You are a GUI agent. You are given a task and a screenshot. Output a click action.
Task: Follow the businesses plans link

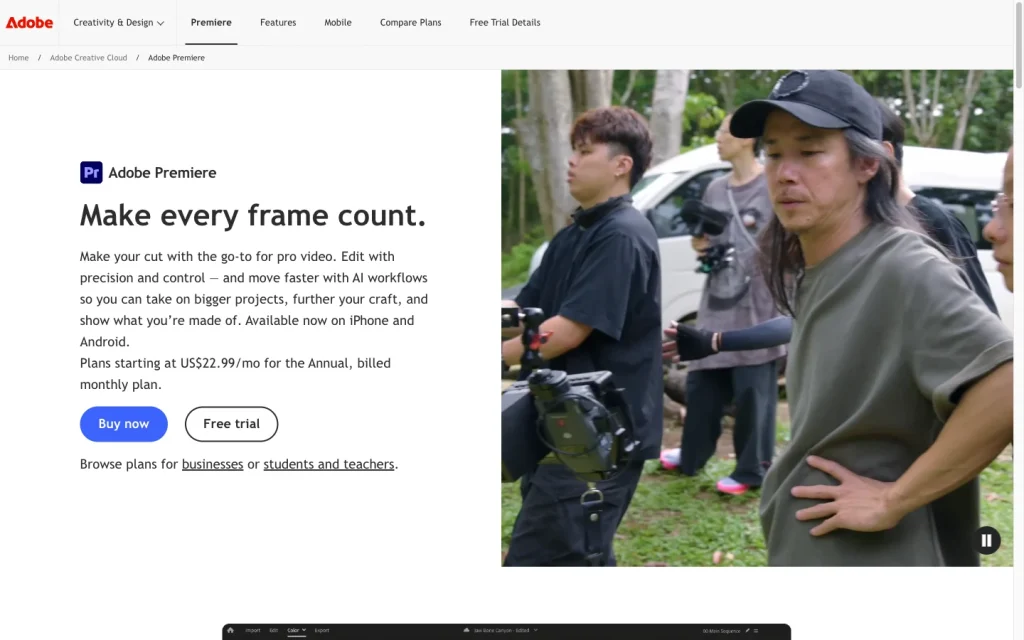pyautogui.click(x=212, y=464)
